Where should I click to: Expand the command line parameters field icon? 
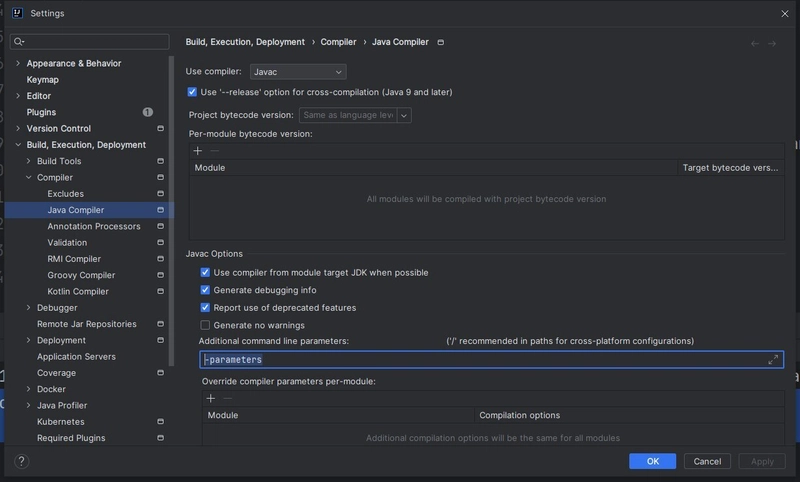(x=773, y=360)
